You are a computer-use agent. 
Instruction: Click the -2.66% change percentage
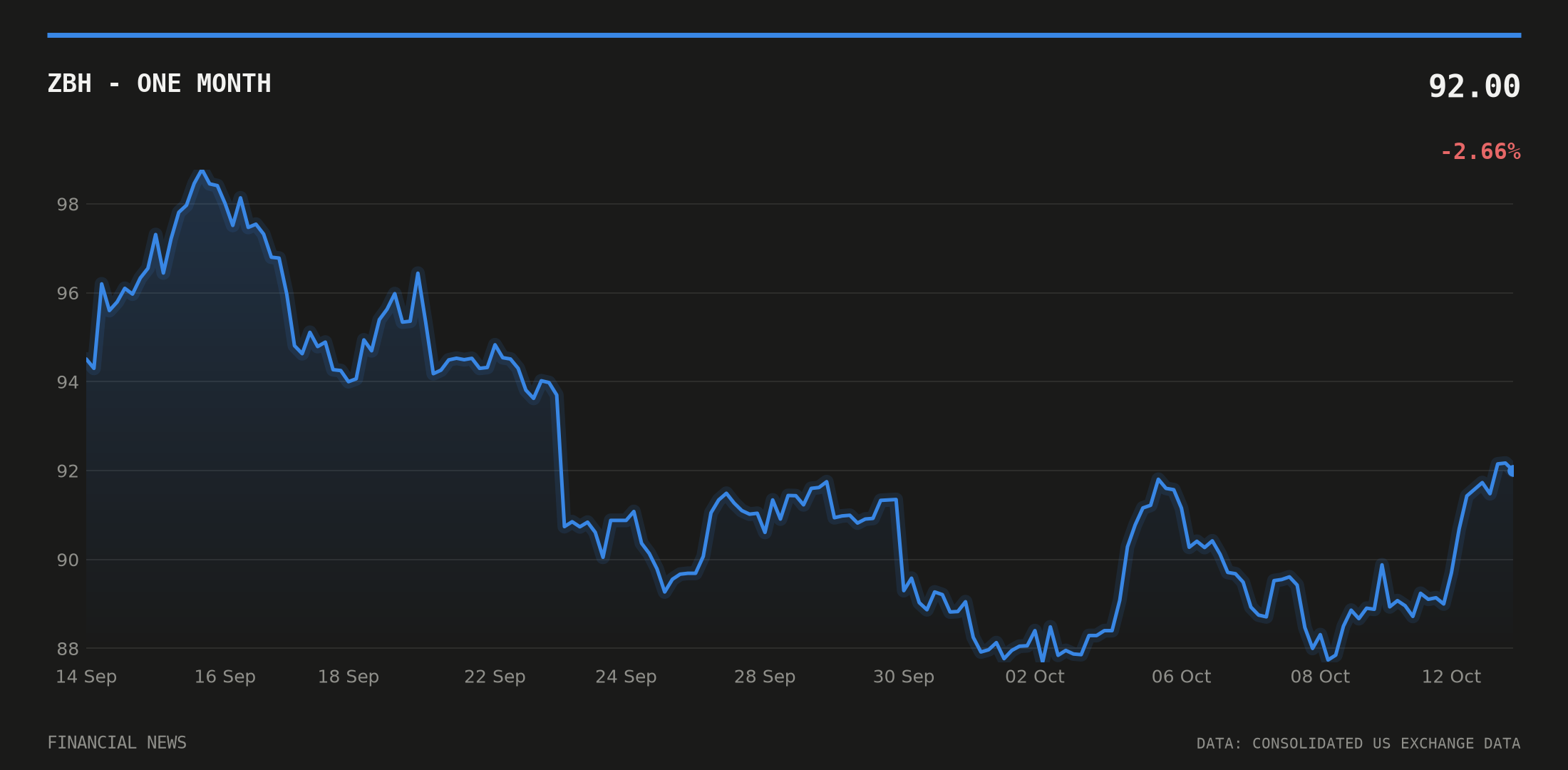1480,152
